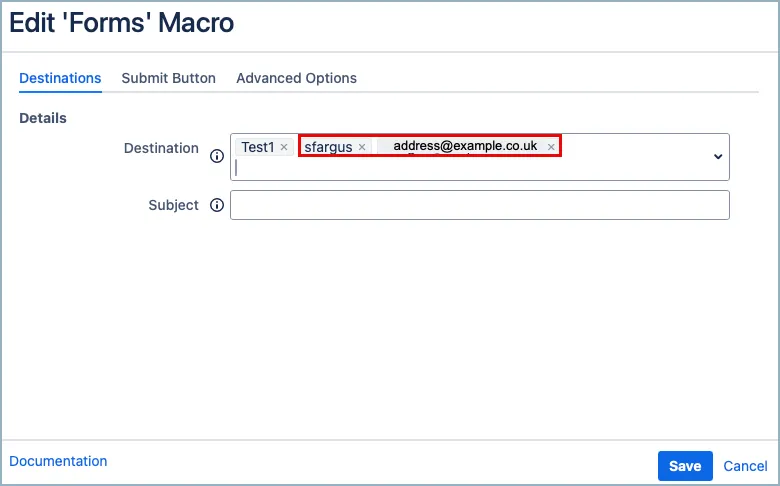Click the Destination field label
This screenshot has height=486, width=780.
click(161, 148)
